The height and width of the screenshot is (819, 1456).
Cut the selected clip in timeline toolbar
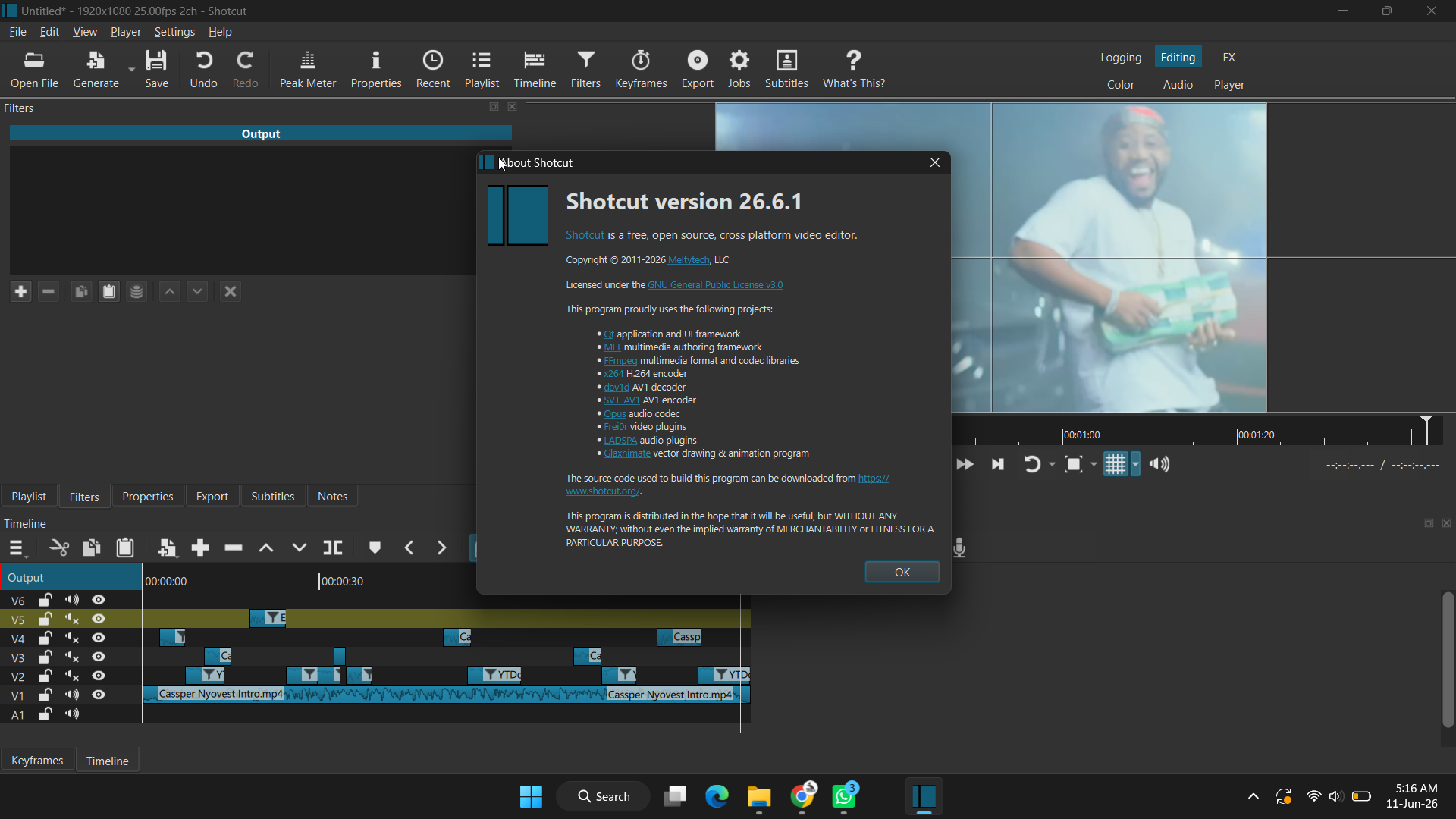coord(59,548)
